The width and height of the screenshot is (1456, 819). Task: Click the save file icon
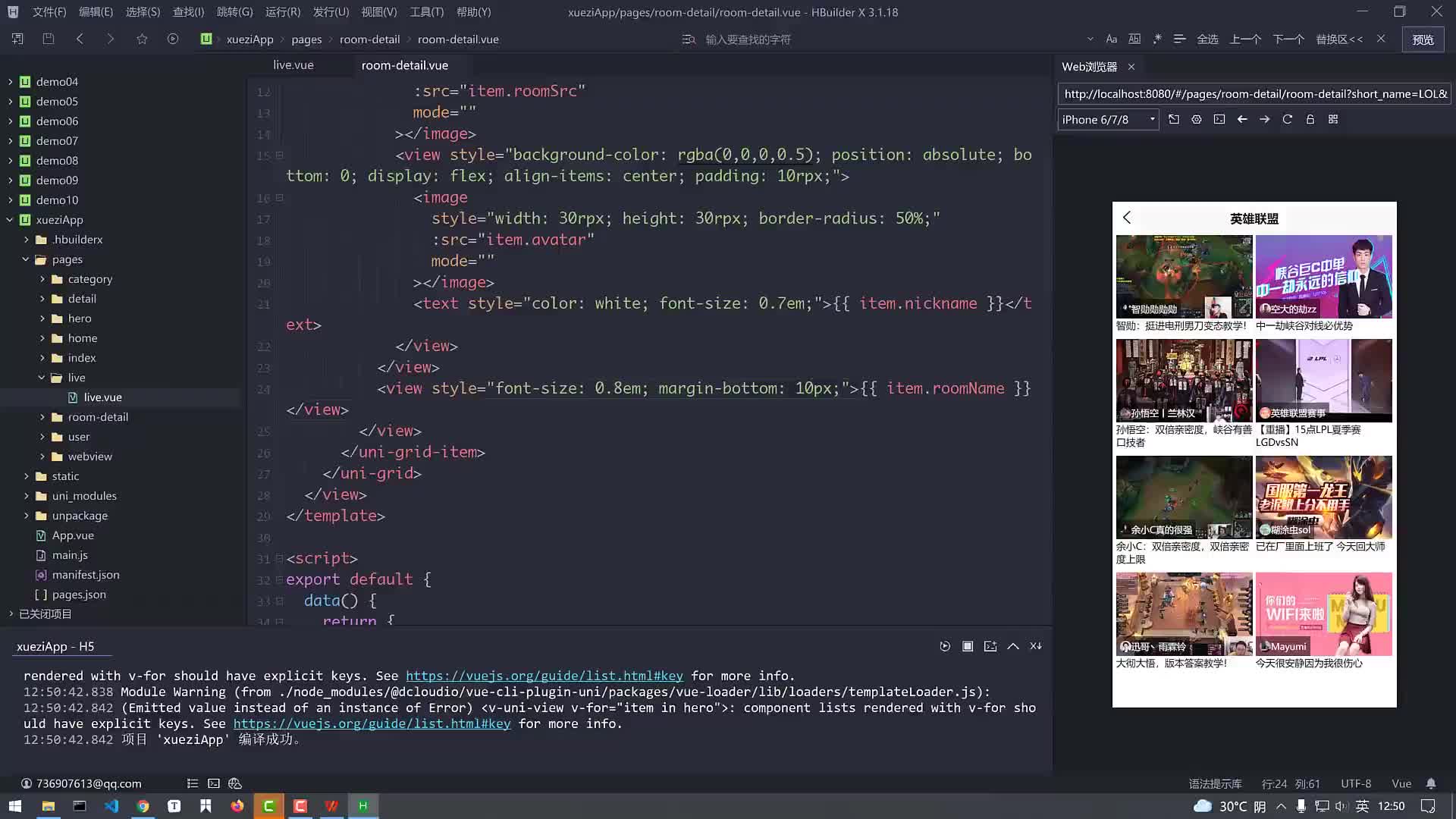49,39
